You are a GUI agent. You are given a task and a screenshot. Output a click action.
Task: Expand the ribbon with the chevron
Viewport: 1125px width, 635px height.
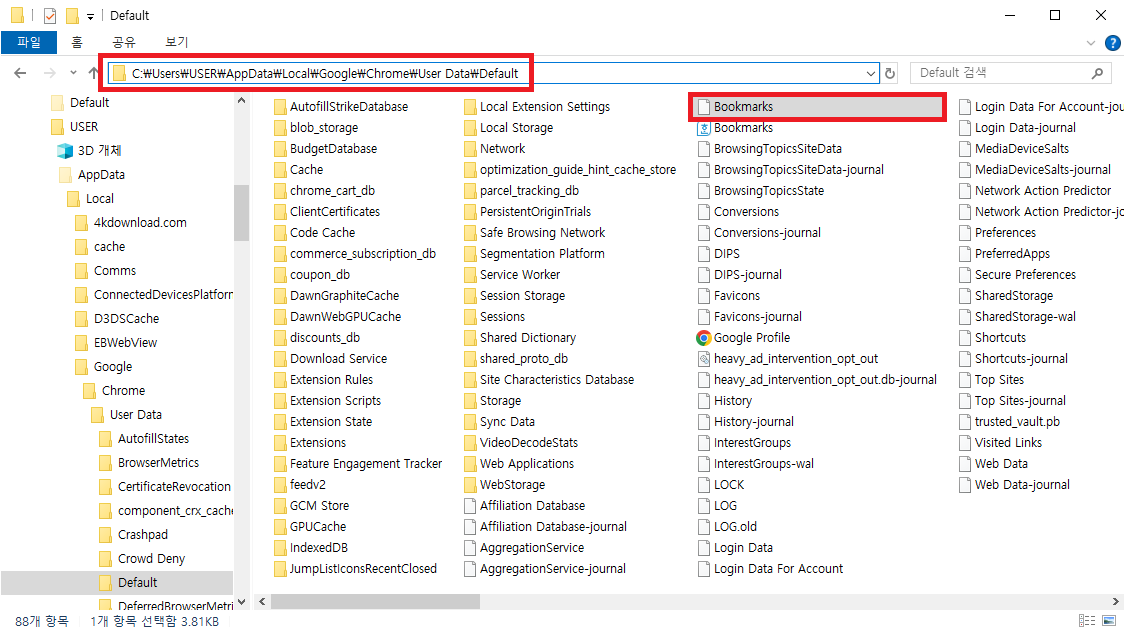pos(1091,43)
